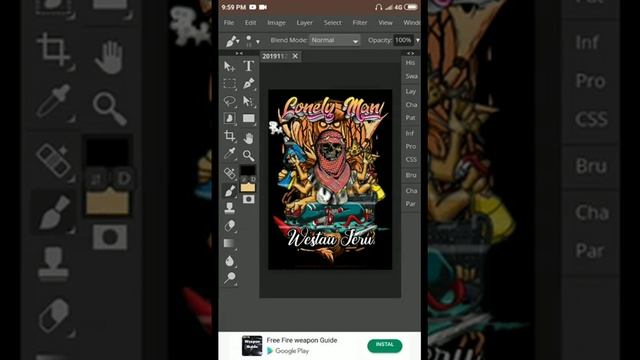Open the Par (Paragraph) panel
The image size is (640, 360).
click(411, 204)
